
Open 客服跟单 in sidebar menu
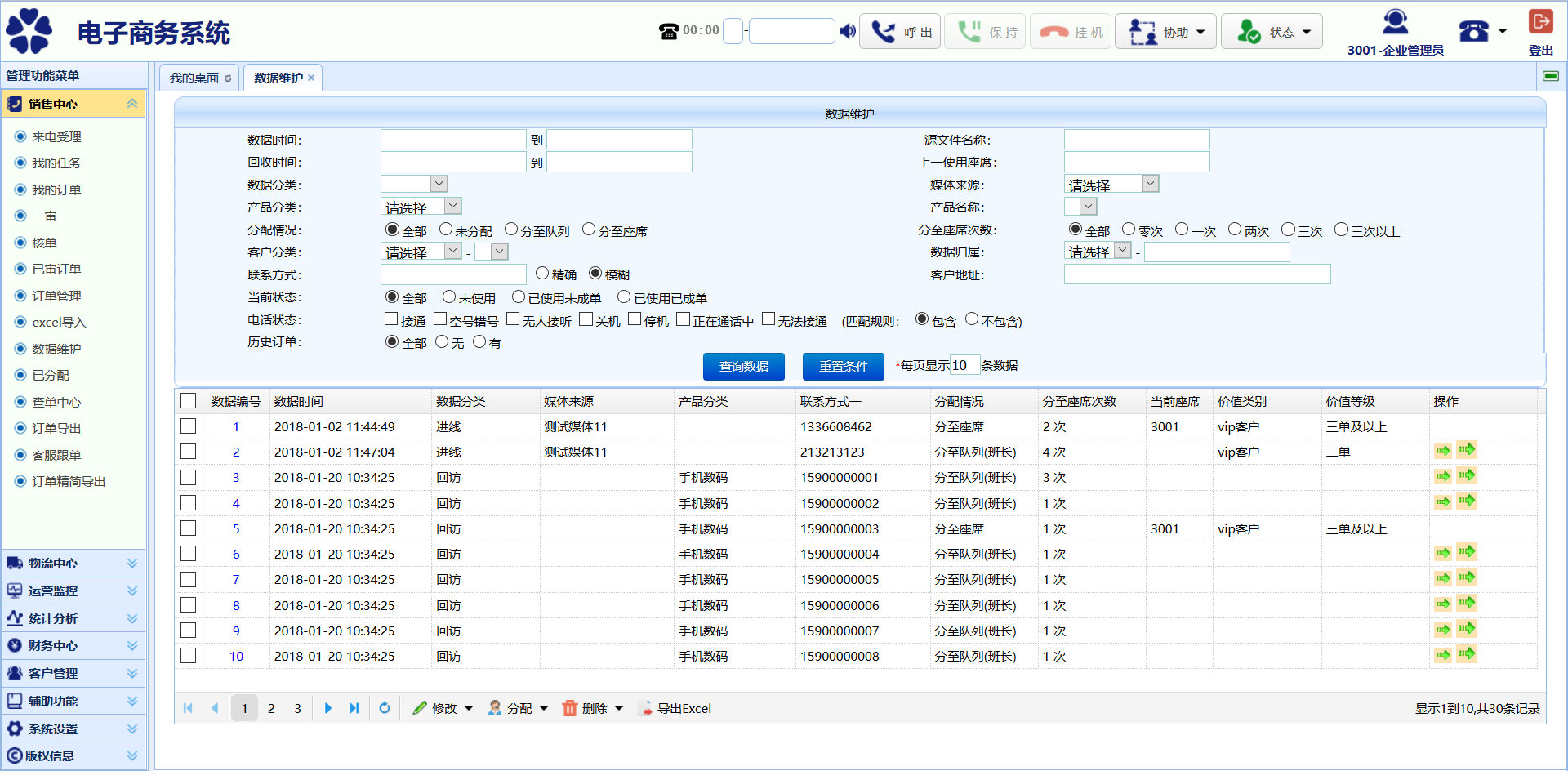point(56,455)
